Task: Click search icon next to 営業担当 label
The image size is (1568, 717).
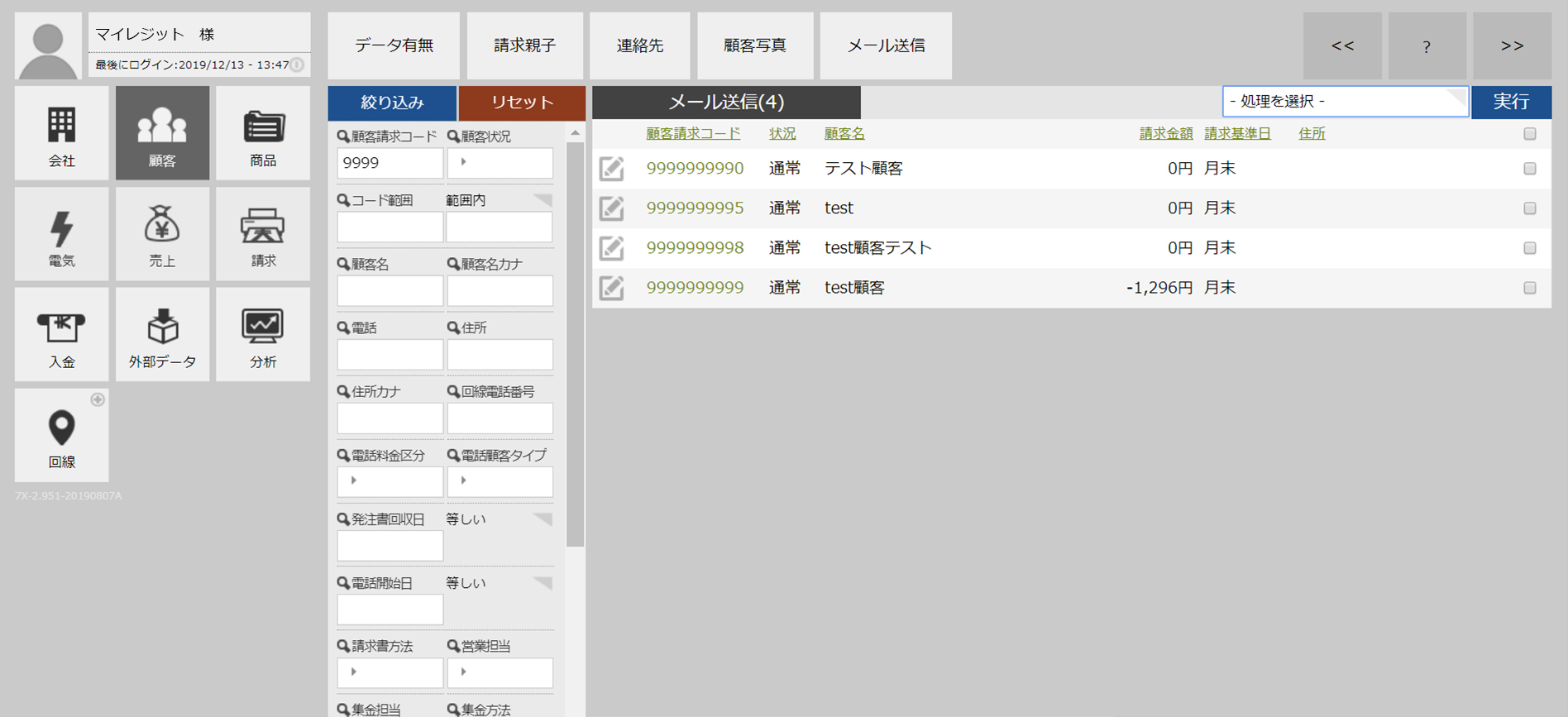Action: pos(453,646)
